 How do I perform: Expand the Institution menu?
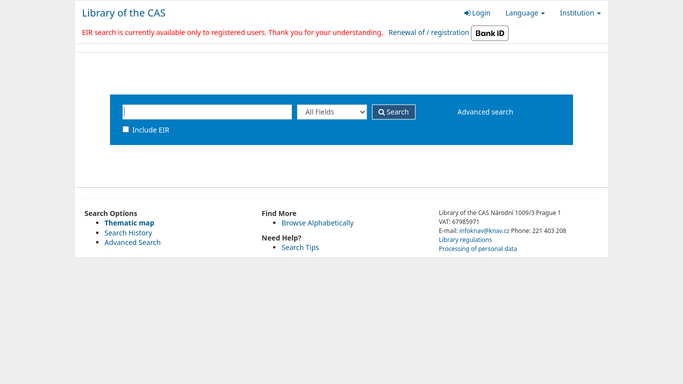pos(580,13)
